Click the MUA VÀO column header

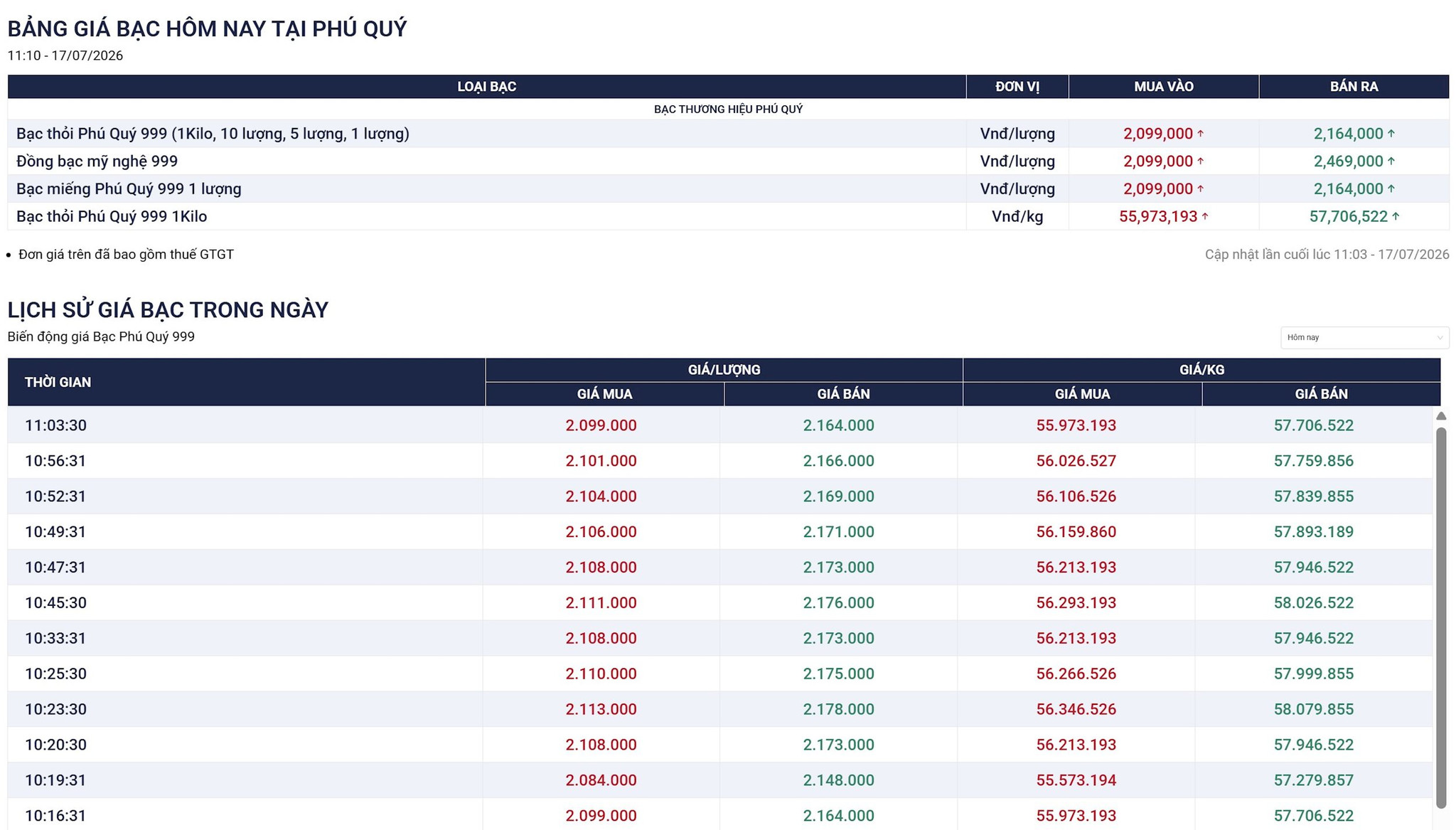click(x=1164, y=87)
